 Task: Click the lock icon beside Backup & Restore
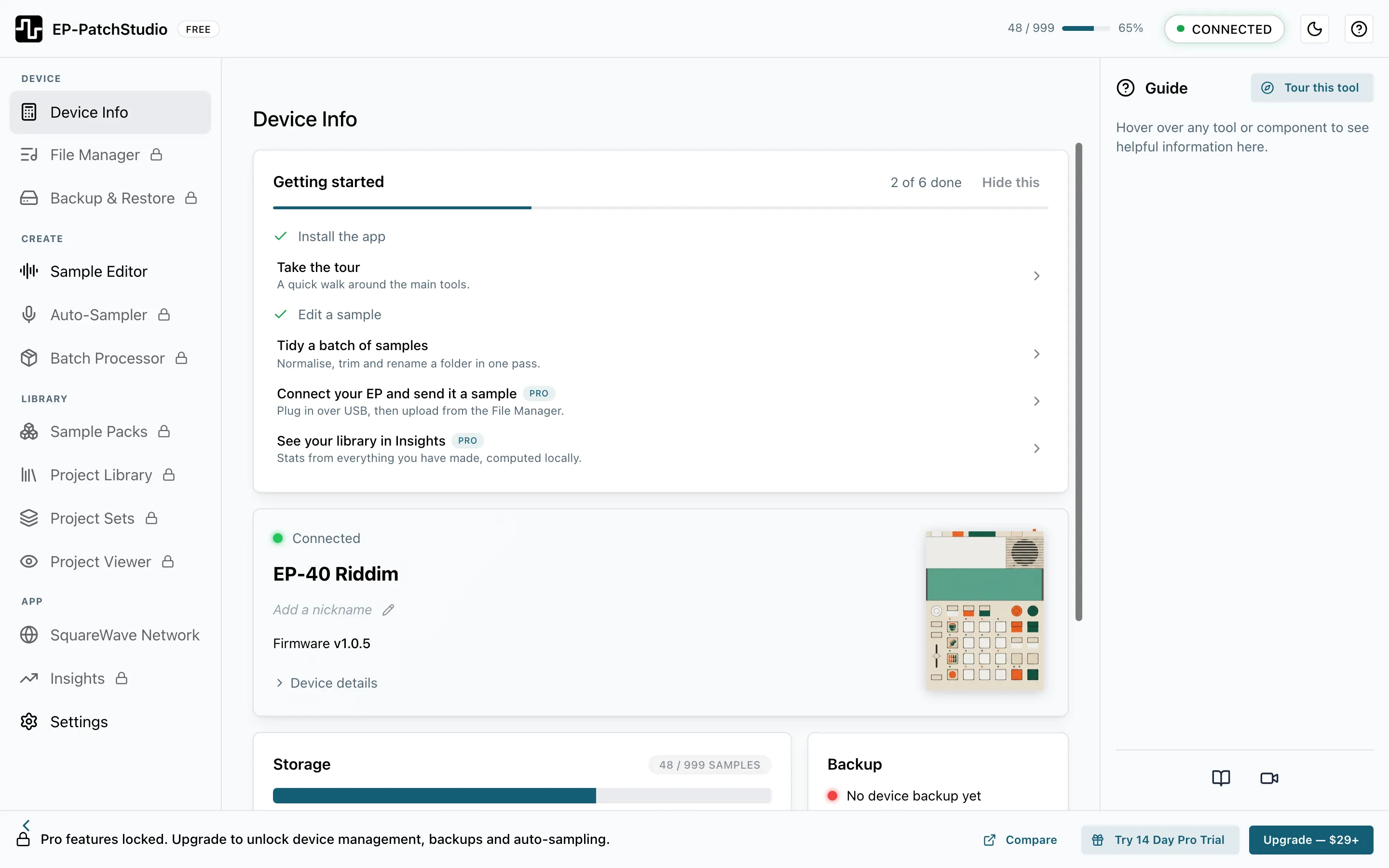point(191,198)
